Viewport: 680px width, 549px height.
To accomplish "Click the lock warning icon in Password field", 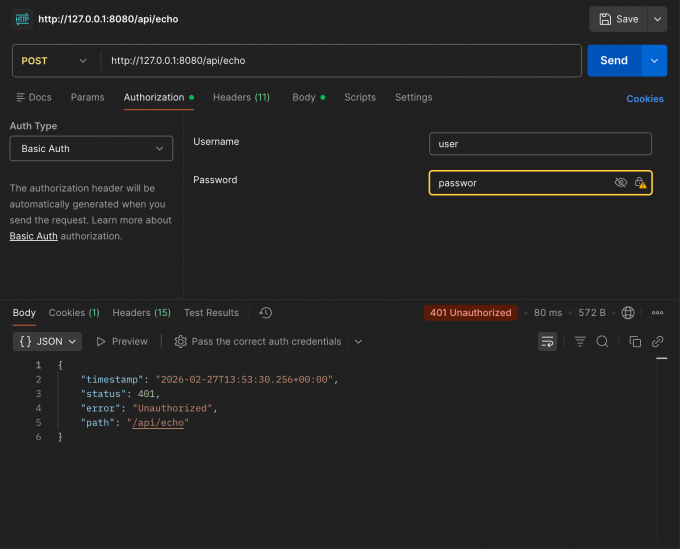I will [x=640, y=183].
